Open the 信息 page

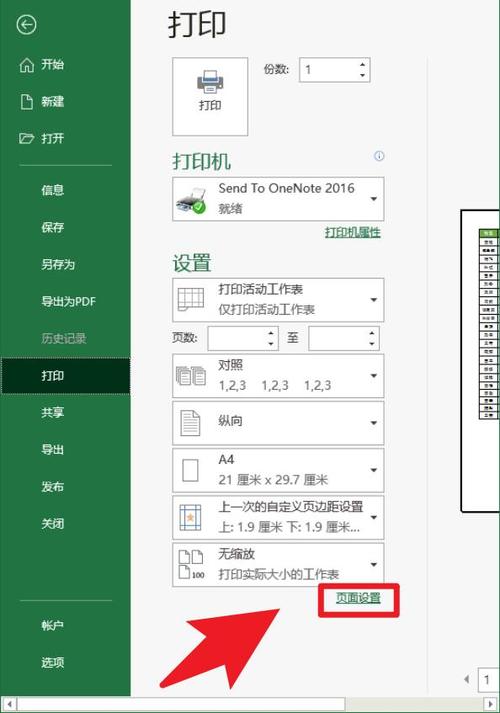[x=52, y=190]
